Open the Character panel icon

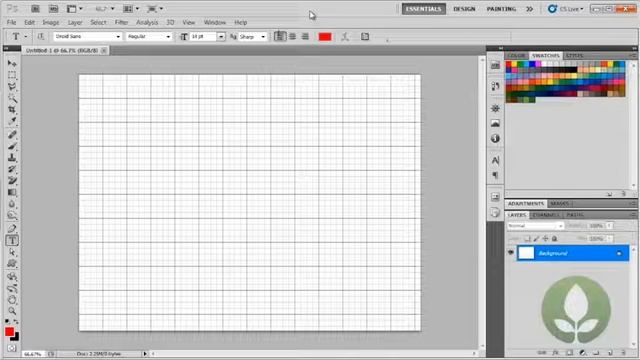click(495, 160)
